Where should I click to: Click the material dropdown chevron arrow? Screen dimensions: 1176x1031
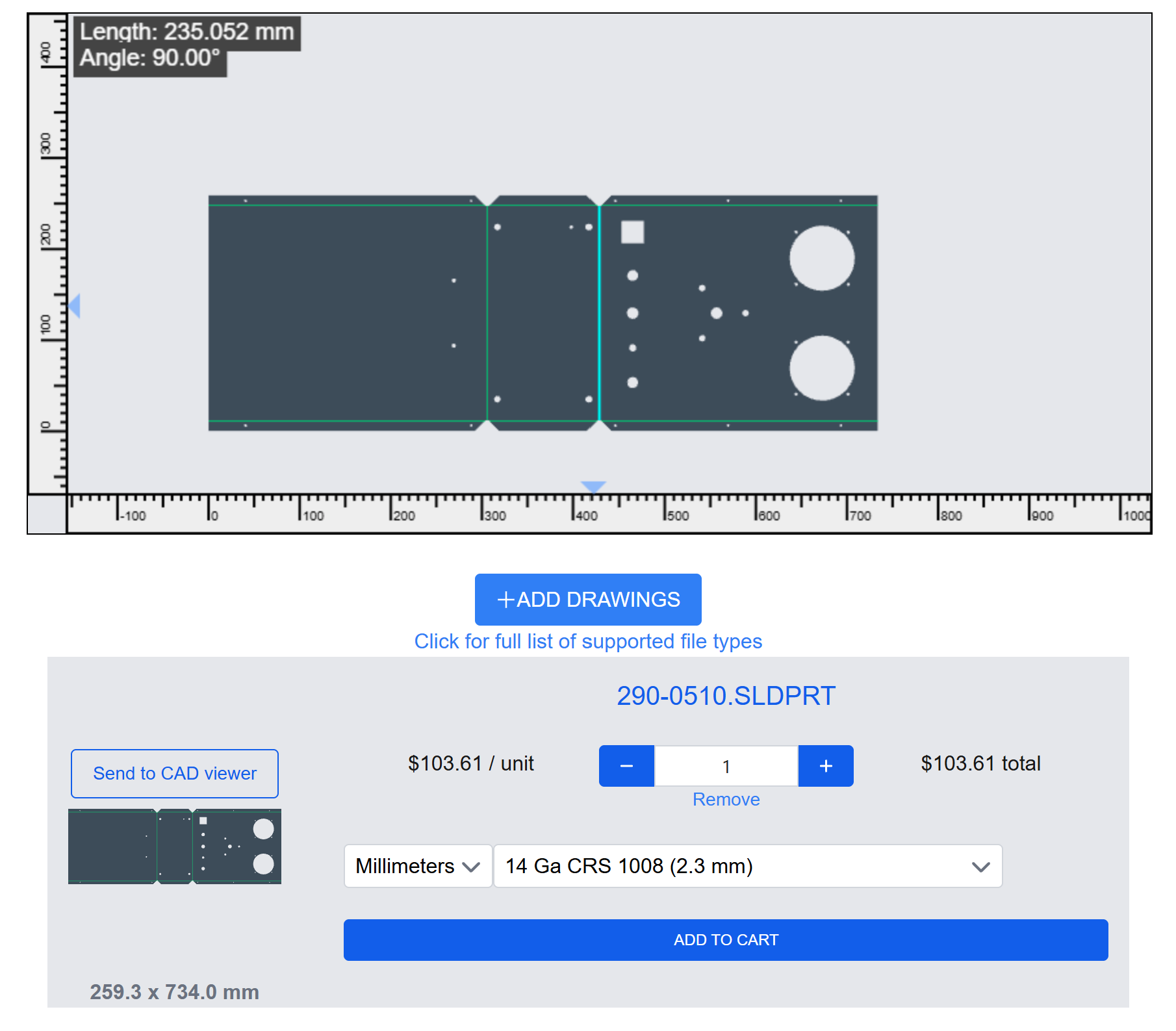[980, 866]
